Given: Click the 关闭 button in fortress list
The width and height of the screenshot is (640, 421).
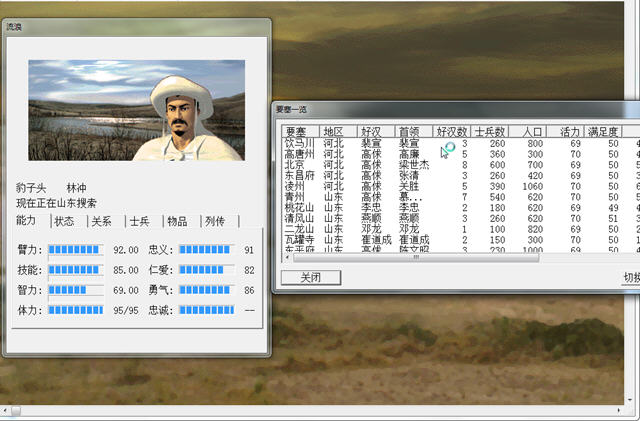Looking at the screenshot, I should 311,278.
